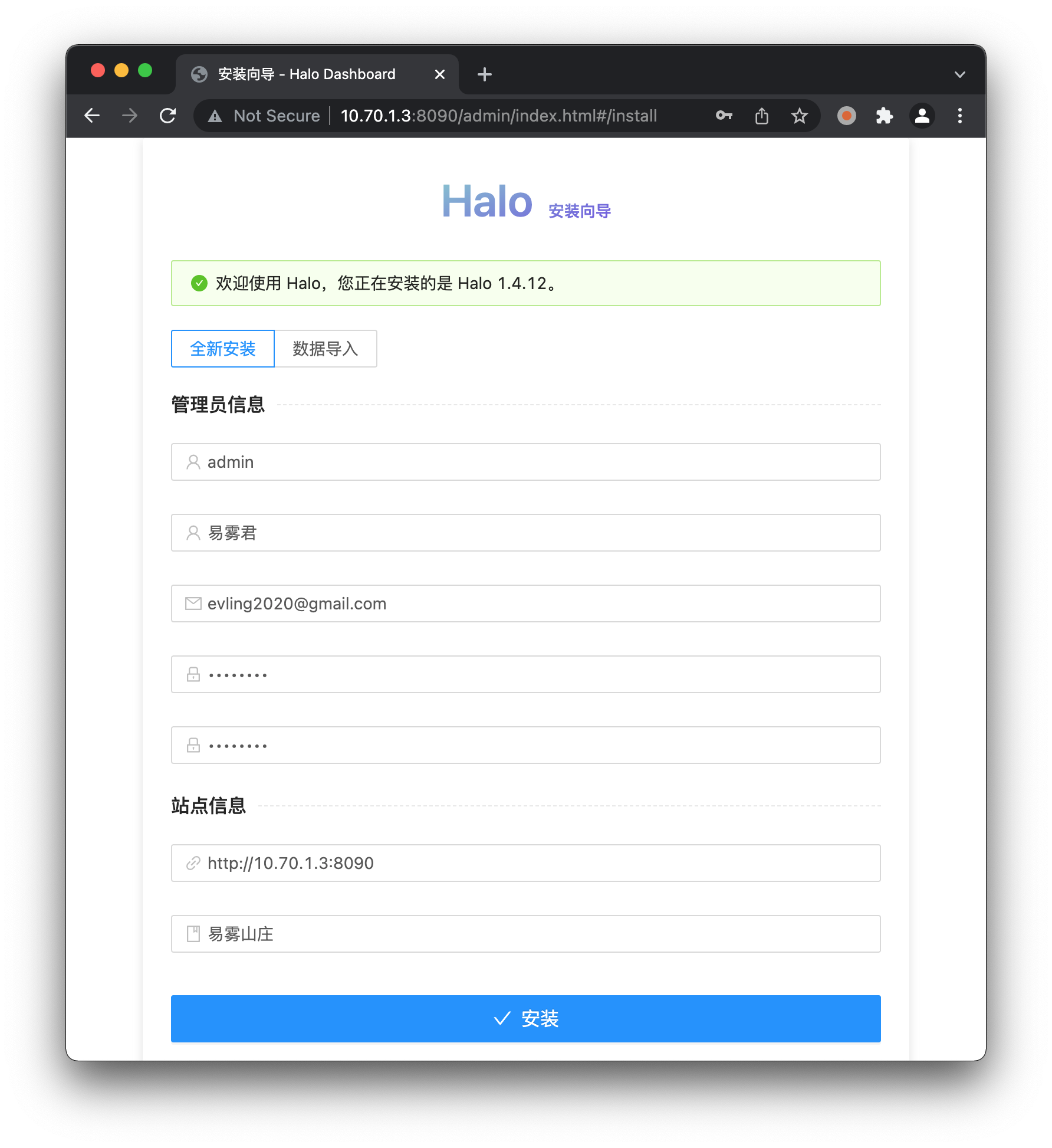Click the yellow minimize window button
Screen dimensions: 1052x1148
click(x=121, y=71)
